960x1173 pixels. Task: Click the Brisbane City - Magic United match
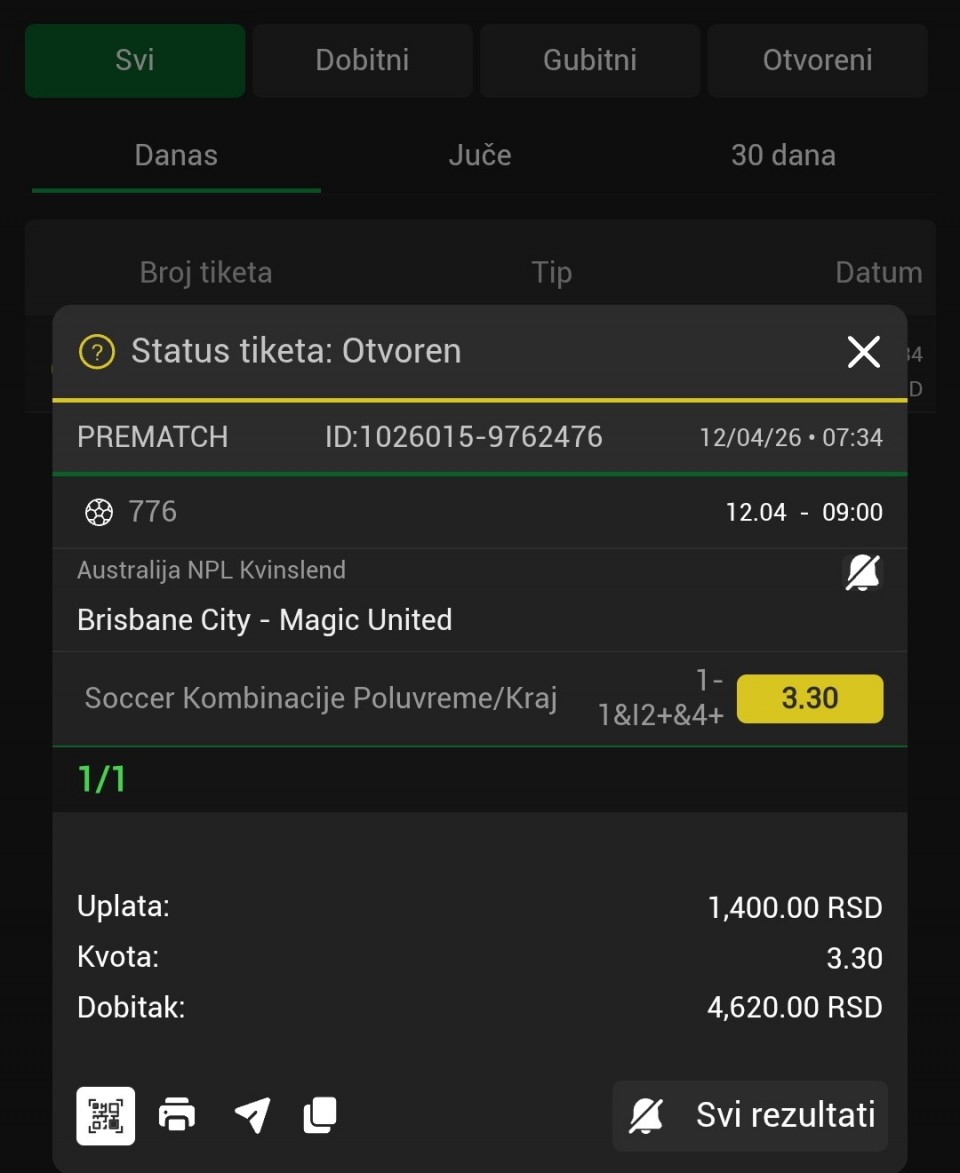pos(265,620)
